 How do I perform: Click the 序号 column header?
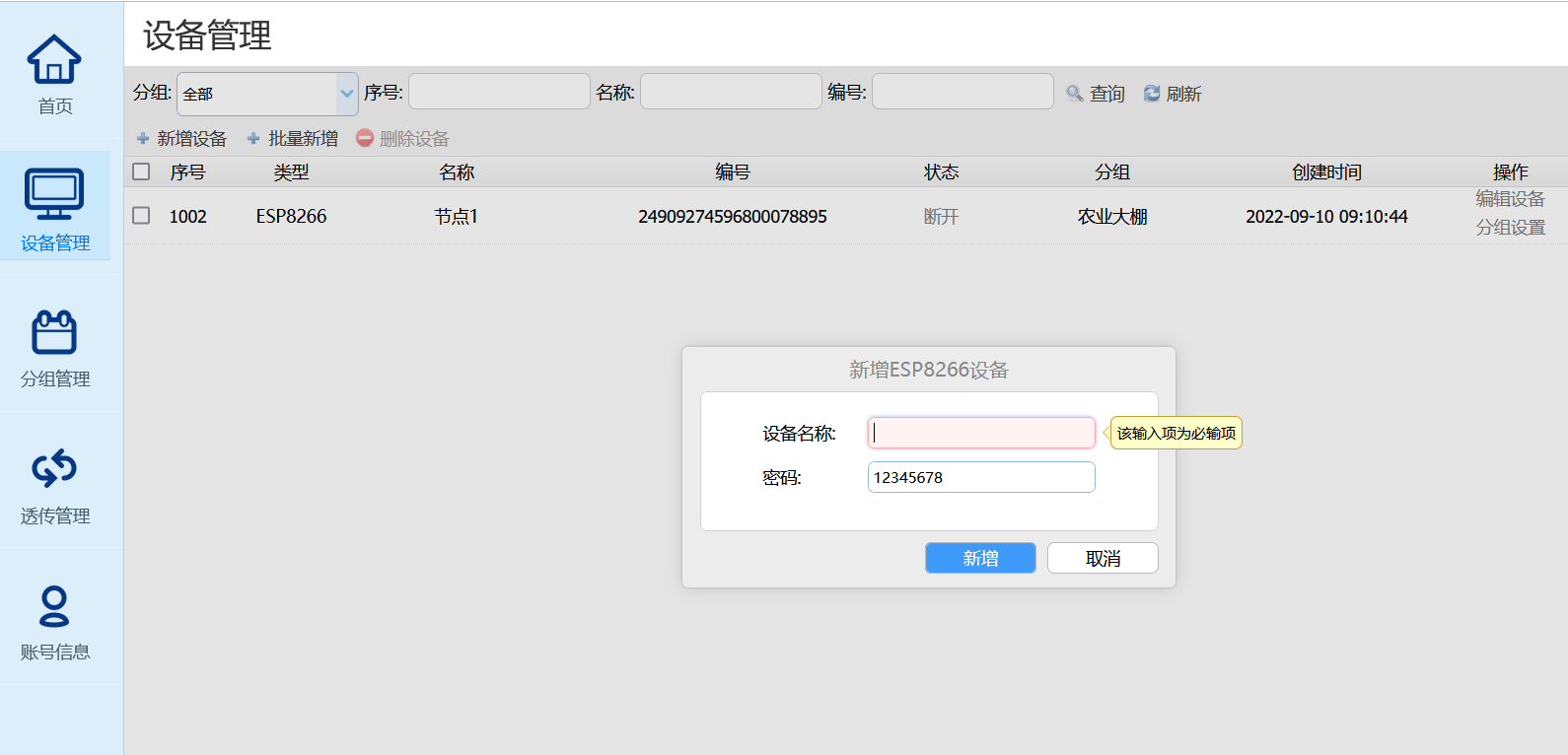coord(187,172)
